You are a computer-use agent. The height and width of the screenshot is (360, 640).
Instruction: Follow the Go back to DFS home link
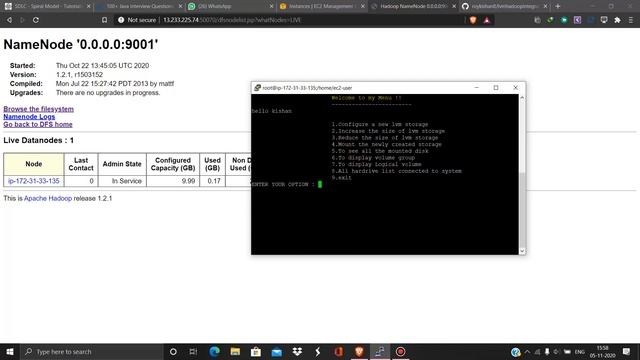38,124
